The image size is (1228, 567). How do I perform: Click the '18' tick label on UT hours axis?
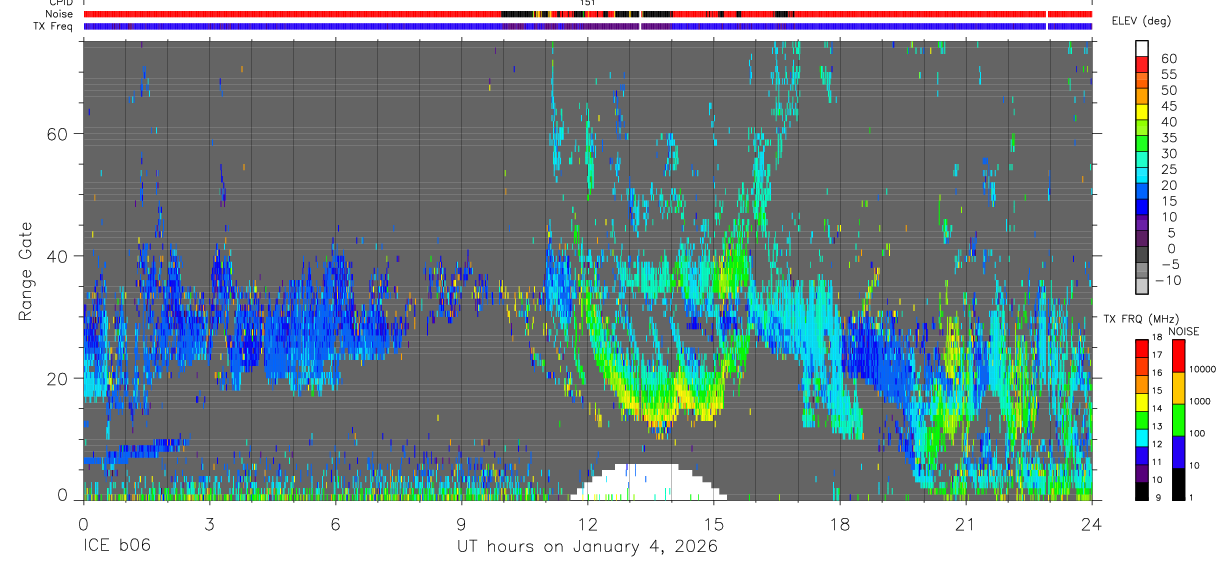coord(840,523)
